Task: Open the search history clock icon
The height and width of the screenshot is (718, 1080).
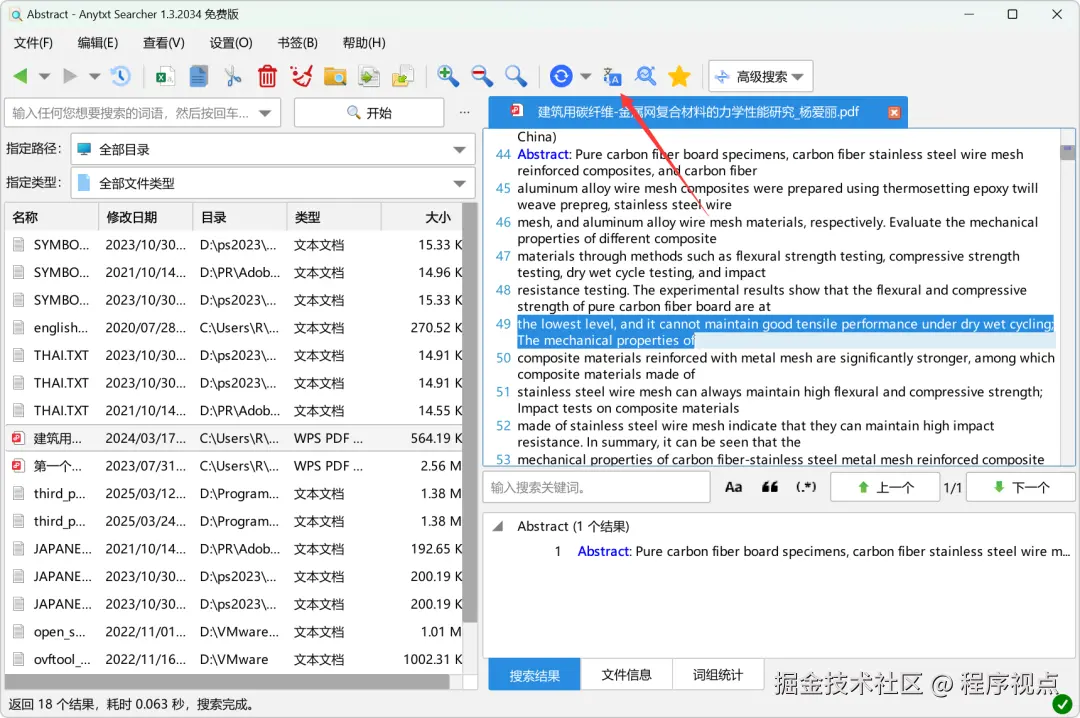Action: 121,76
